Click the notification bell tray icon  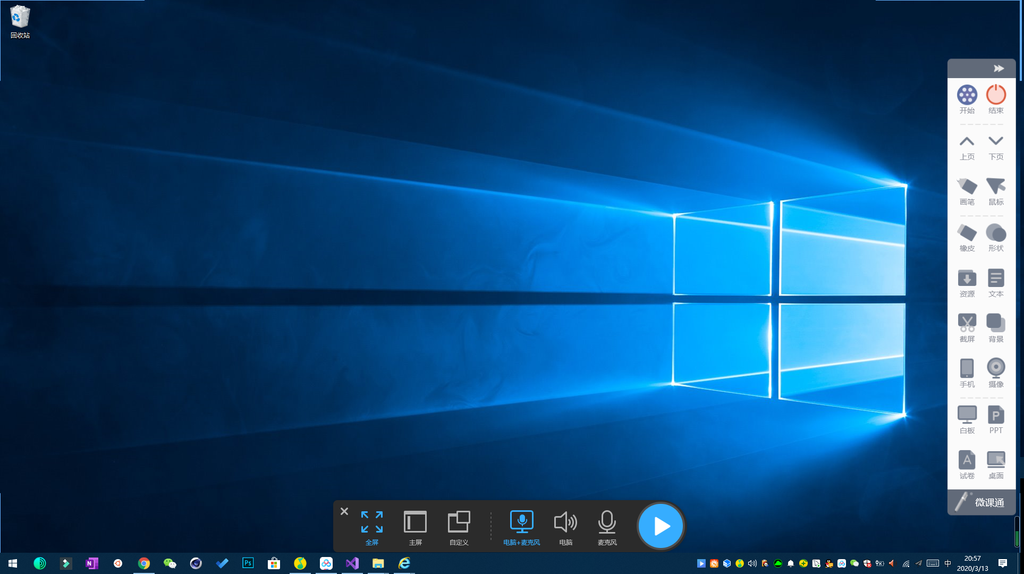click(790, 564)
